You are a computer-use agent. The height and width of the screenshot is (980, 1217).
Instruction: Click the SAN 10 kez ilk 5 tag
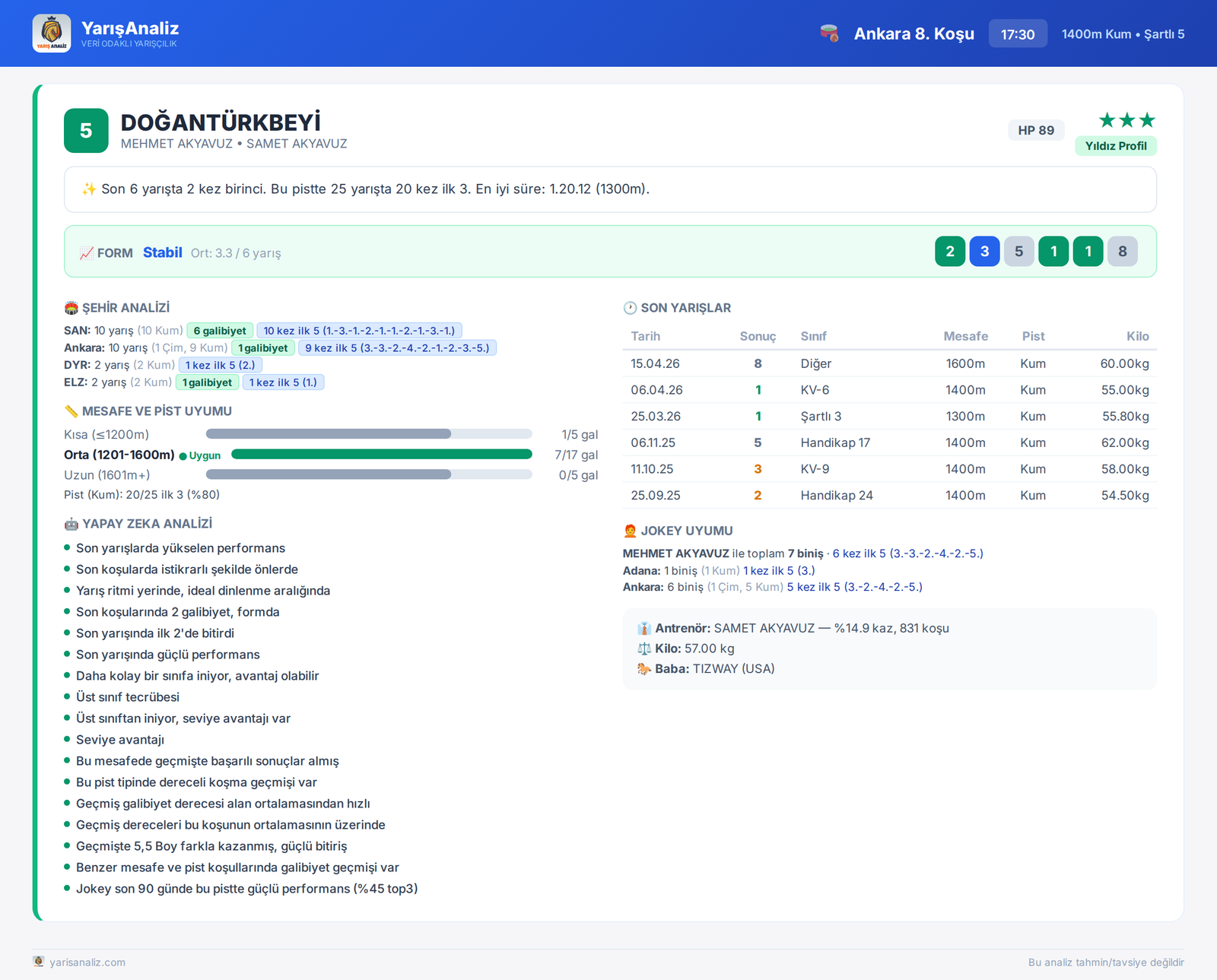[x=359, y=331]
